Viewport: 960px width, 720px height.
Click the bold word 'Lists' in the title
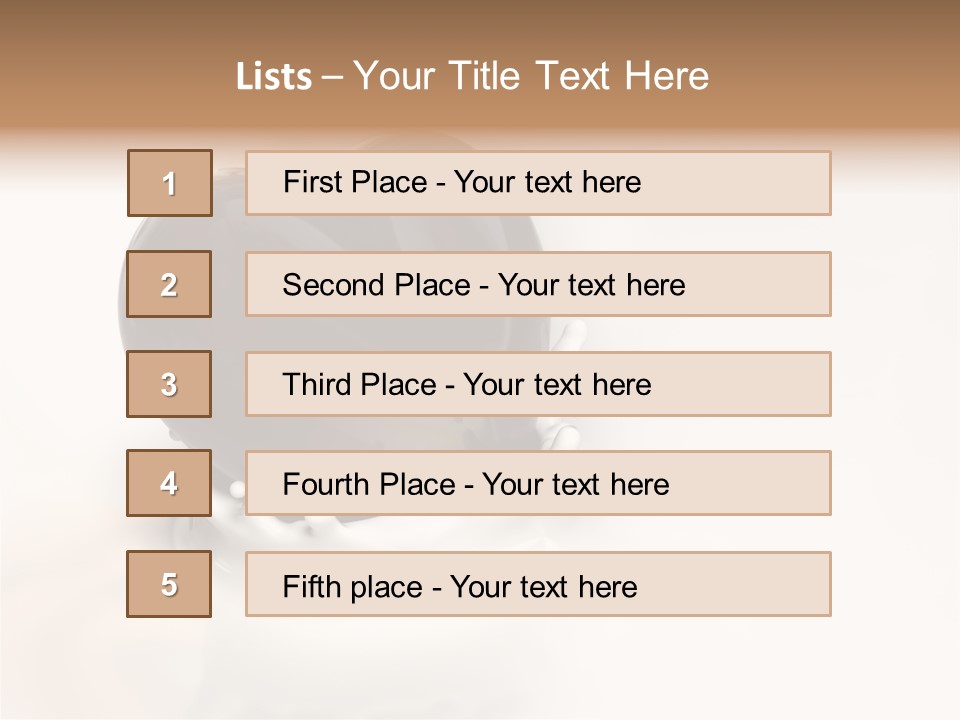coord(274,77)
